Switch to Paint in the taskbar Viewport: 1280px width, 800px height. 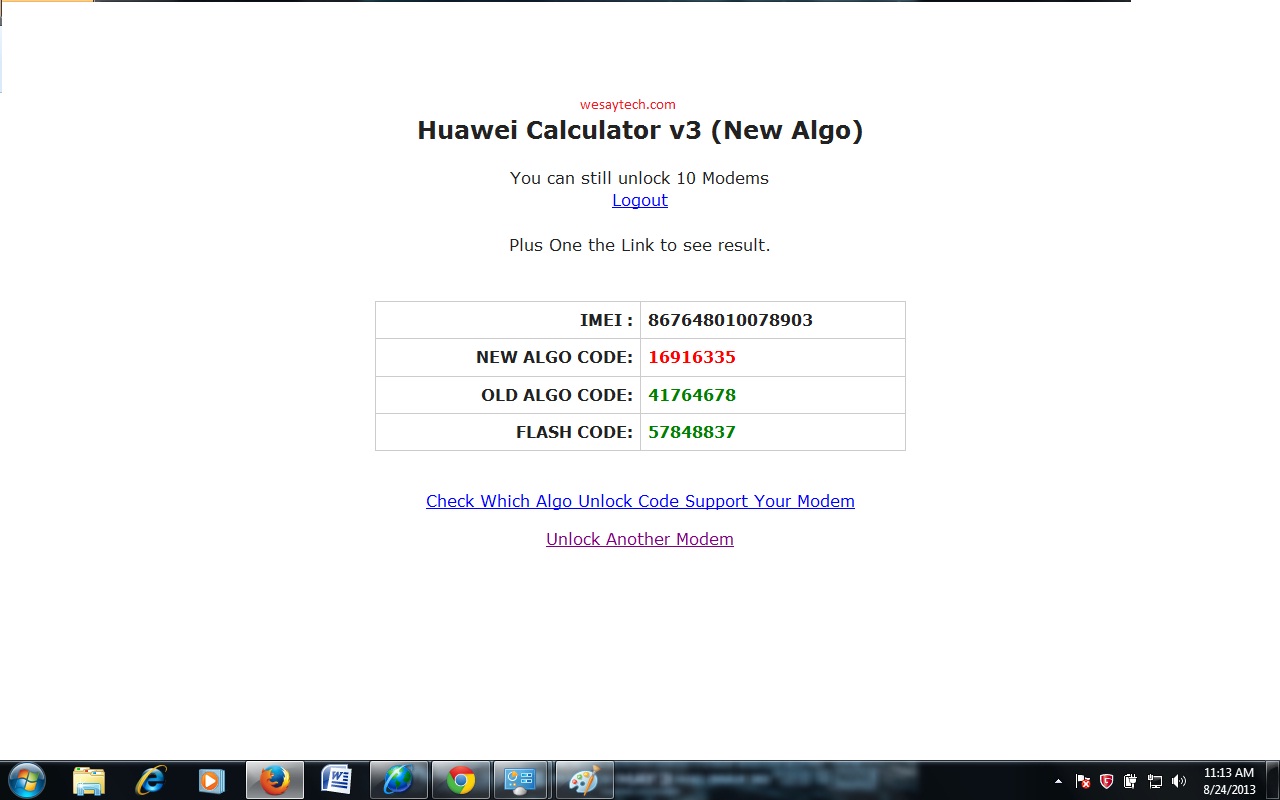(x=585, y=780)
